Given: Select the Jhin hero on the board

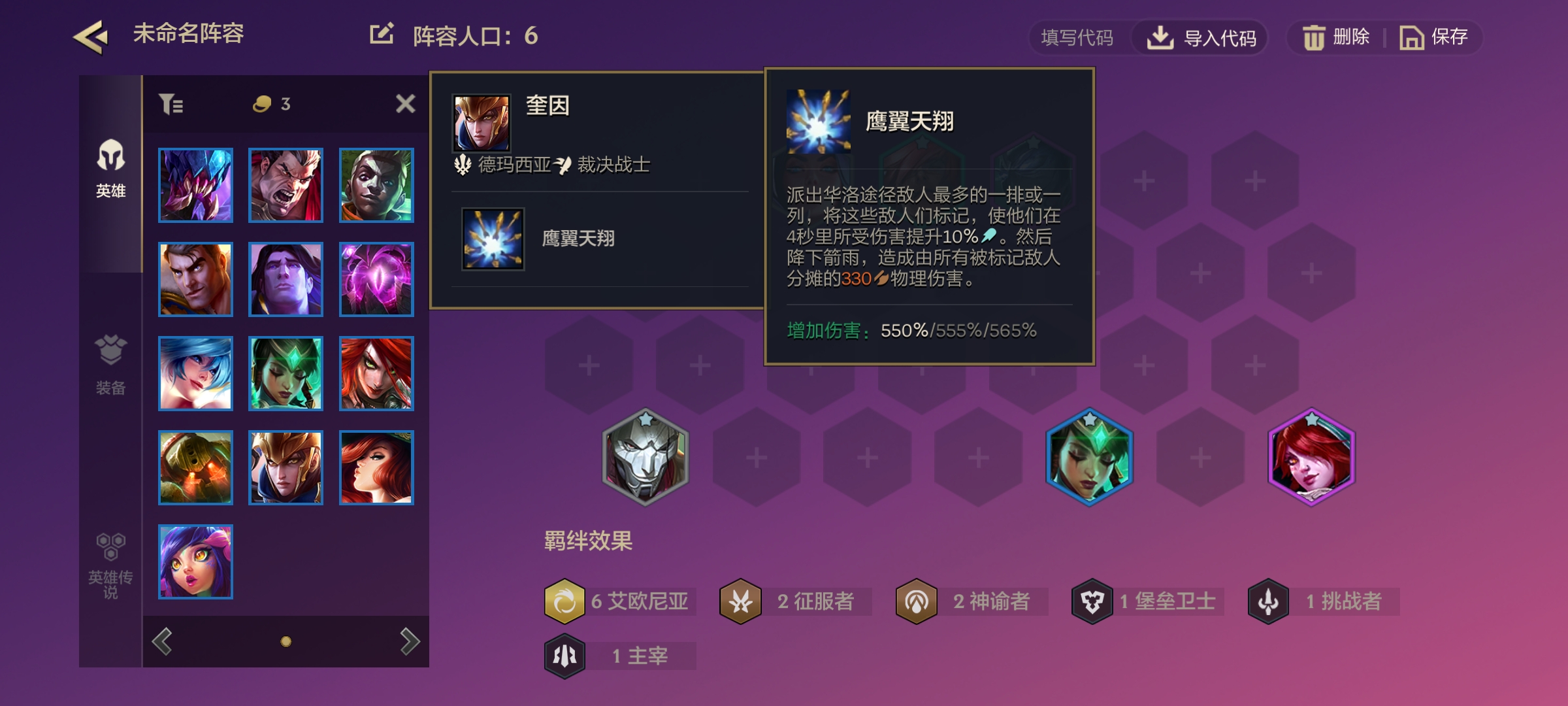Looking at the screenshot, I should point(645,457).
